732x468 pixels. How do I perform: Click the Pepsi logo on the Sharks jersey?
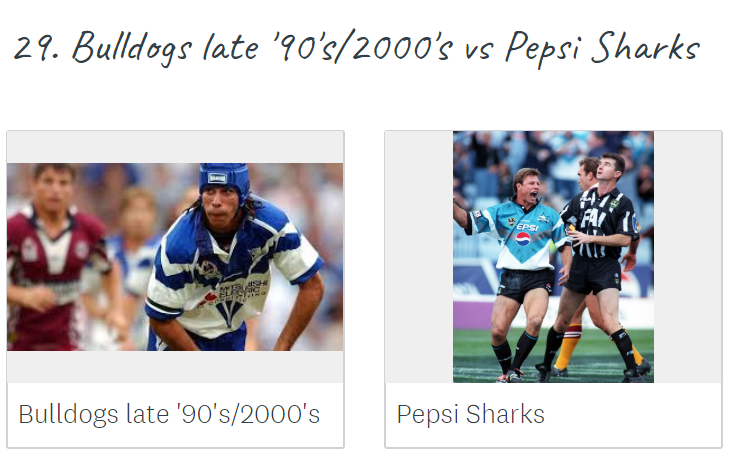523,239
